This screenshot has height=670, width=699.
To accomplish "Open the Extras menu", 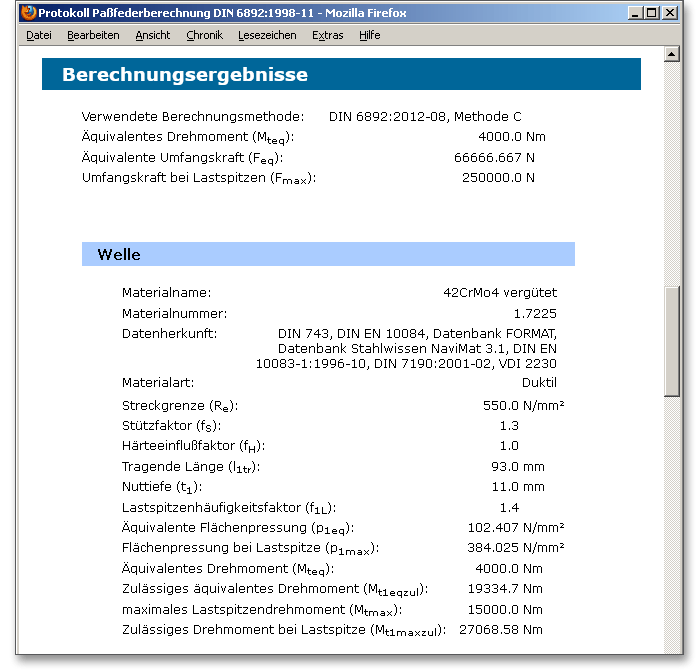I will 327,35.
